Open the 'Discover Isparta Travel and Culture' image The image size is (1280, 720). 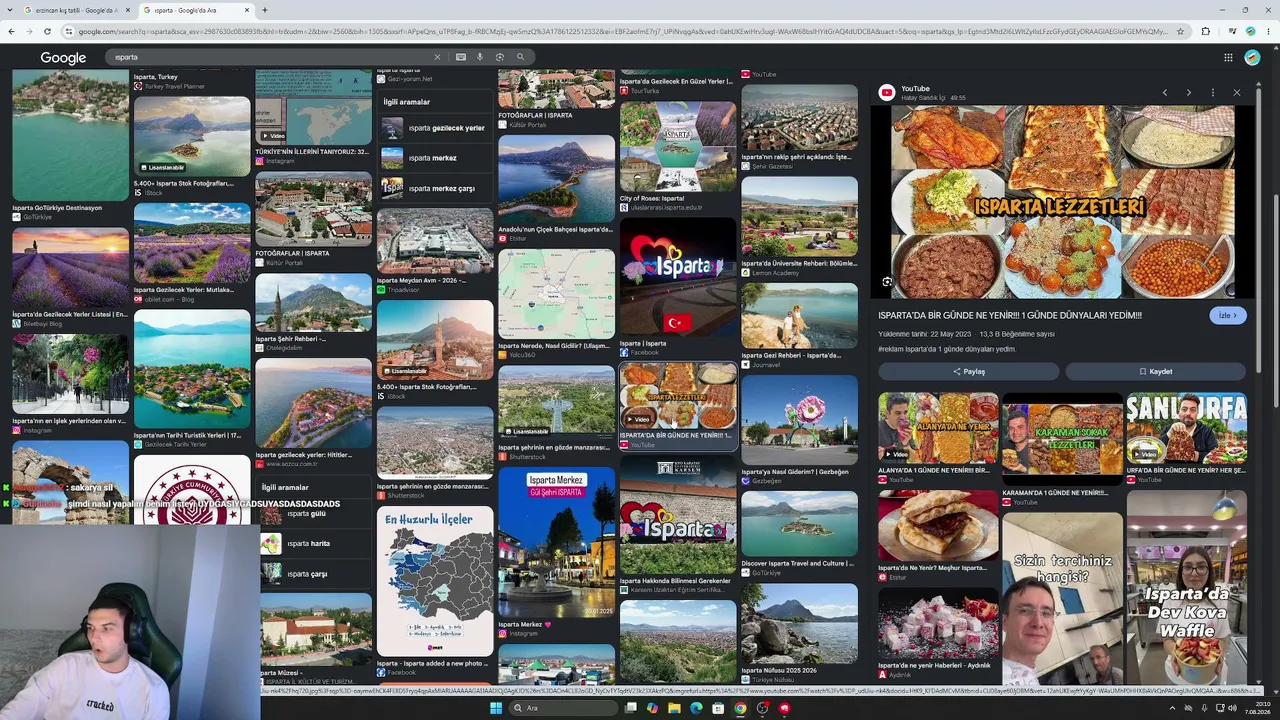[799, 523]
